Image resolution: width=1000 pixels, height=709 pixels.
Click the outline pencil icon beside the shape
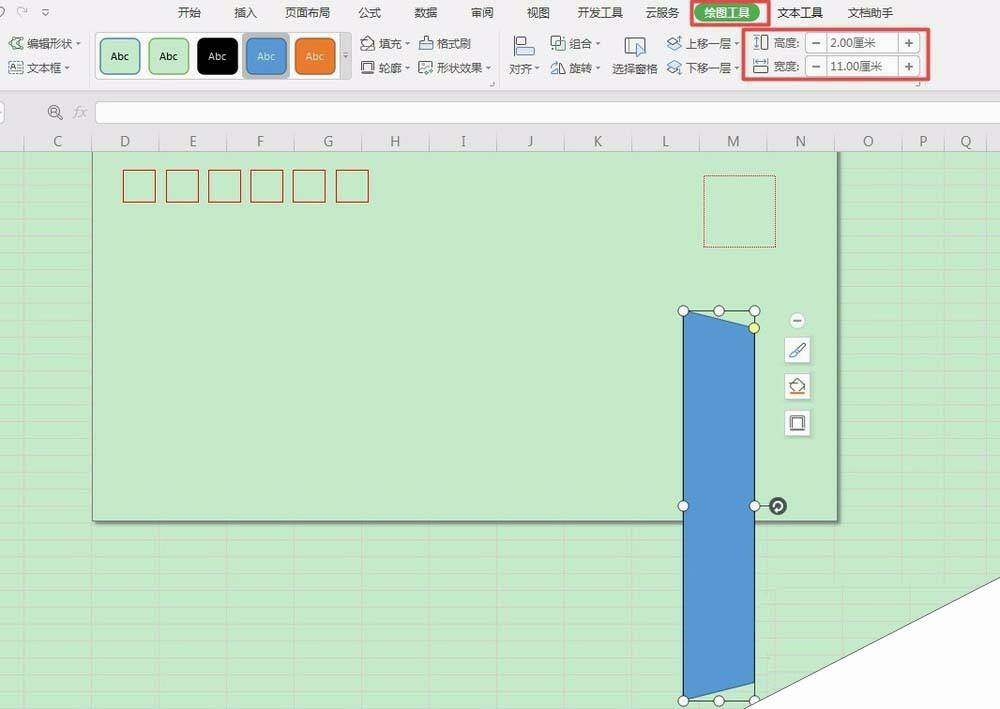click(x=797, y=350)
